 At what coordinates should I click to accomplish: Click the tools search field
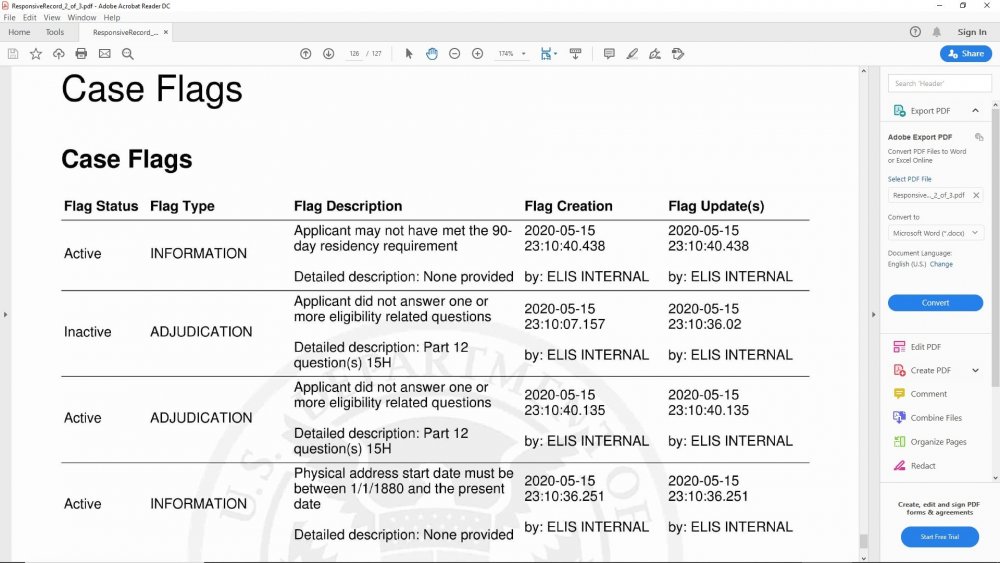[939, 84]
